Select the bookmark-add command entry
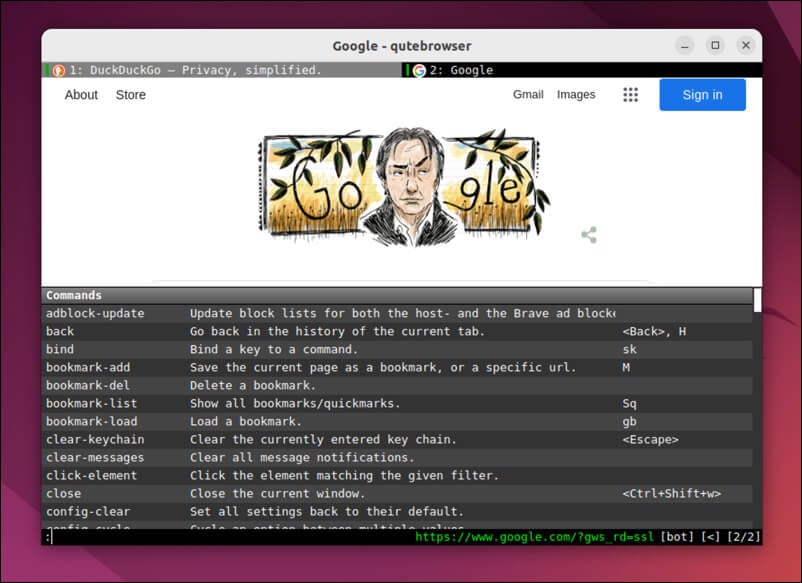802x583 pixels. 88,368
